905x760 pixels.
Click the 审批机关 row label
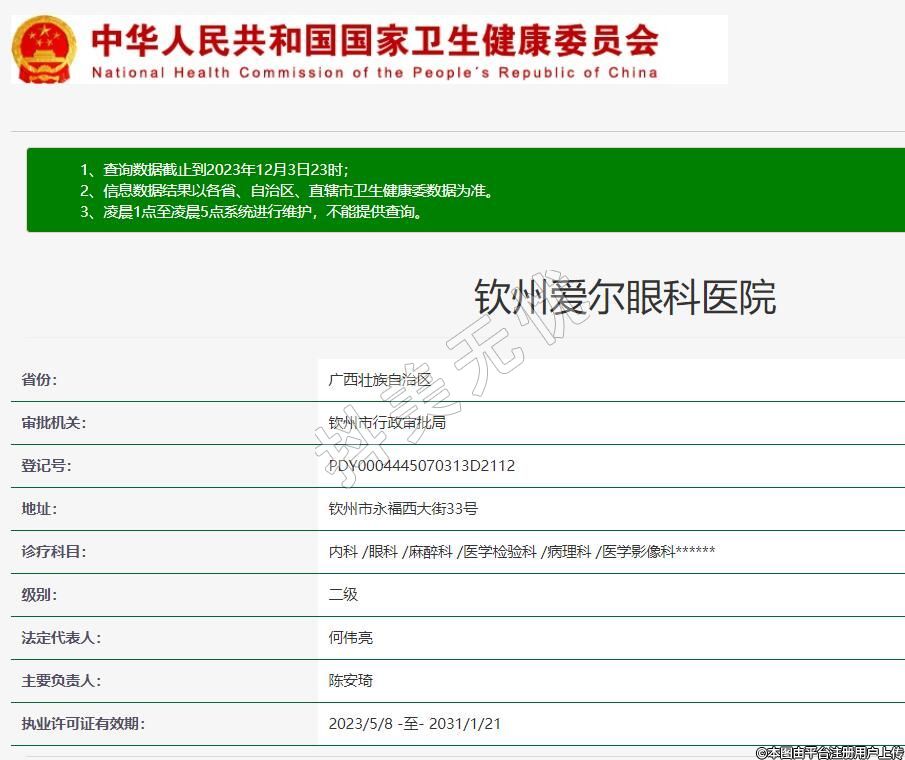pyautogui.click(x=54, y=423)
